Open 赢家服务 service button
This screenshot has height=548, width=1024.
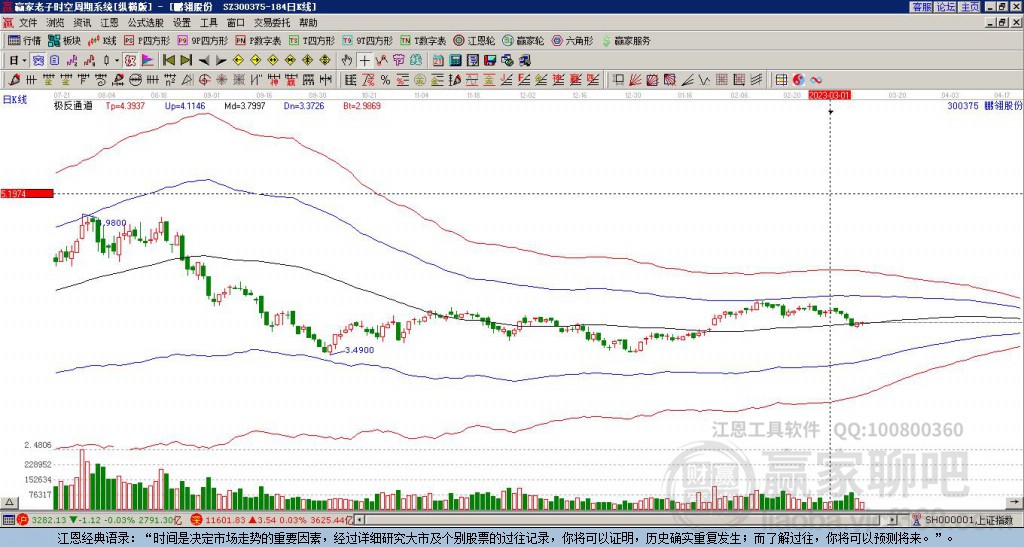[x=626, y=40]
